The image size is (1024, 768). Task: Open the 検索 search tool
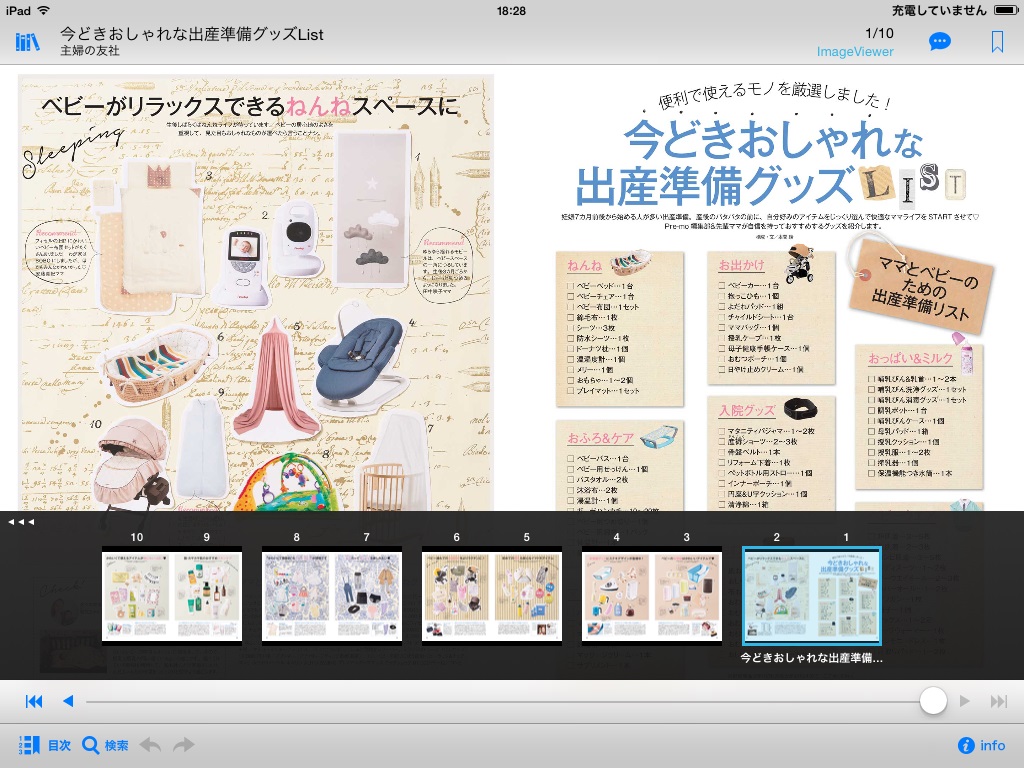(x=106, y=745)
